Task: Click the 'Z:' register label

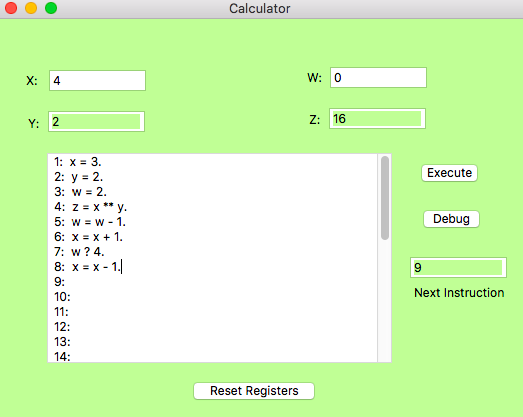Action: [315, 119]
